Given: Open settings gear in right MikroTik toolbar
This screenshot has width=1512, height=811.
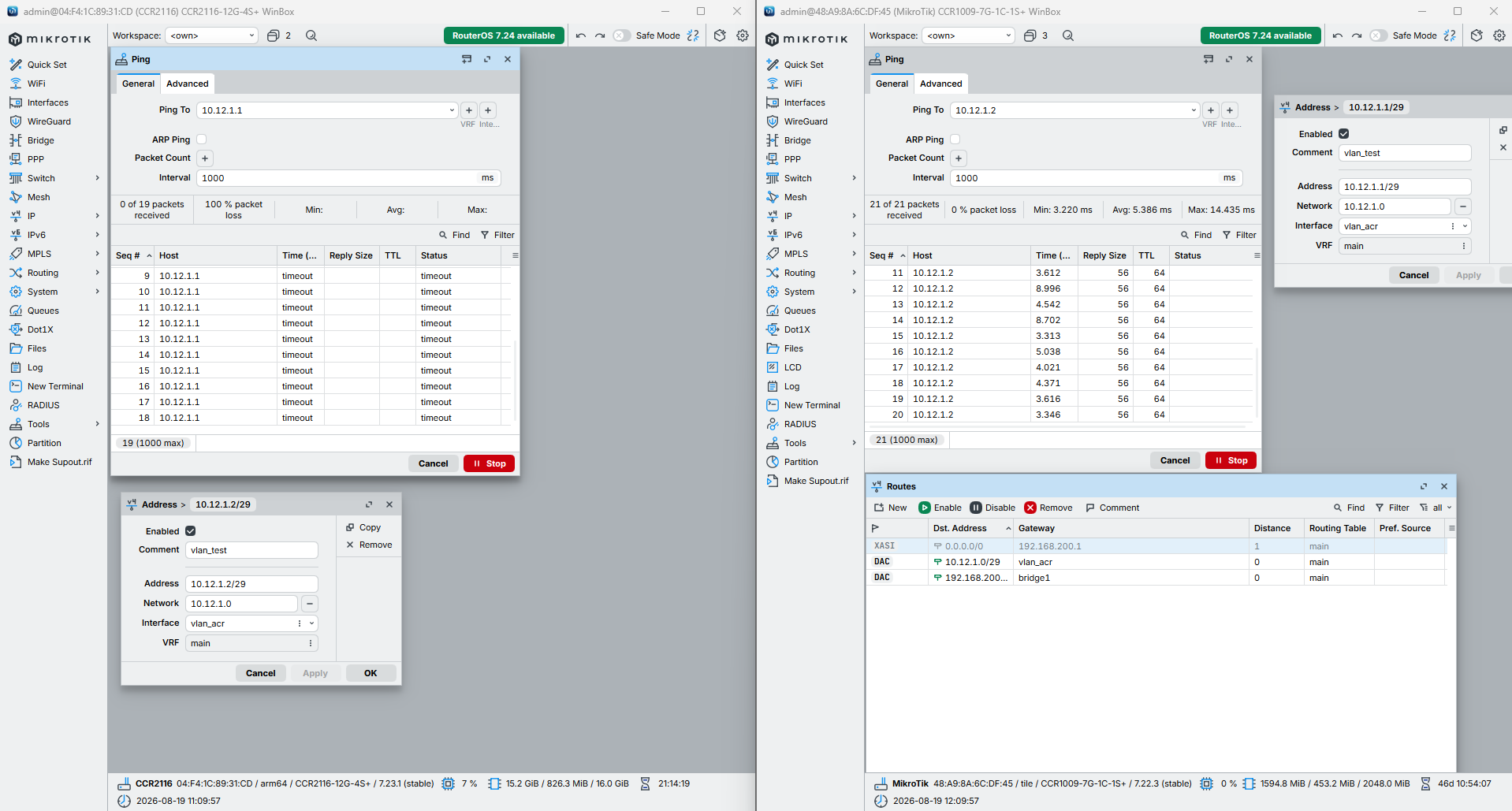Looking at the screenshot, I should tap(1499, 35).
